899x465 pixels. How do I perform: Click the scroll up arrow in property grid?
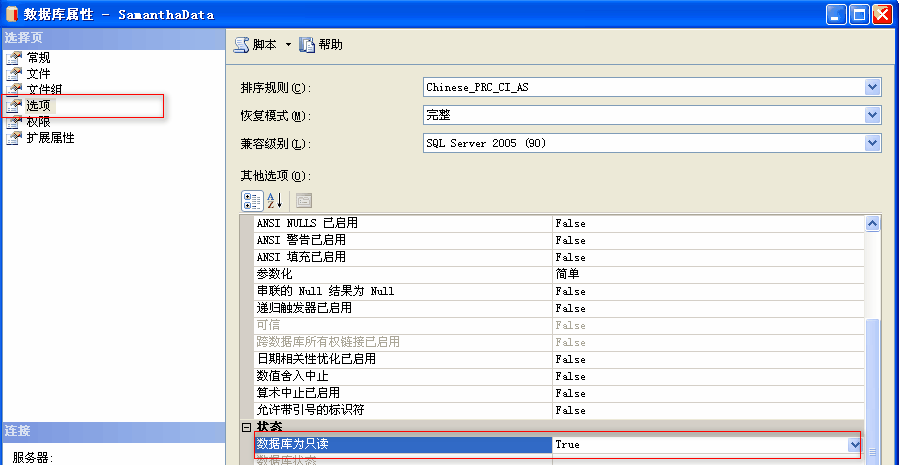click(872, 224)
